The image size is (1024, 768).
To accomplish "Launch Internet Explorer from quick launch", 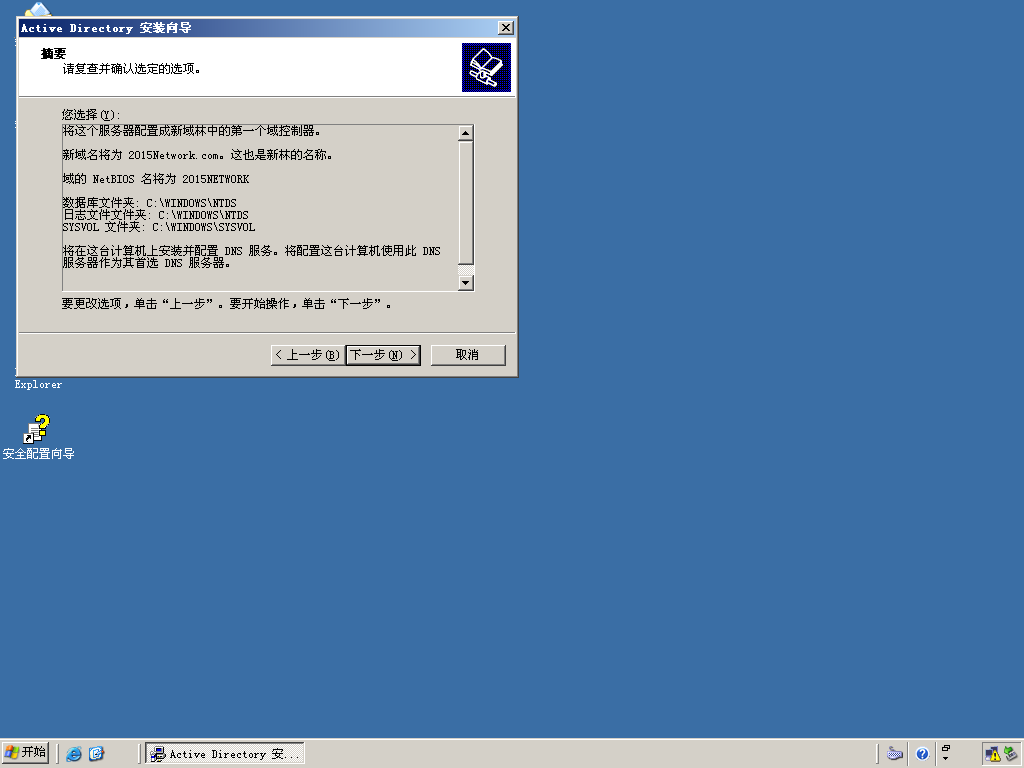I will point(74,754).
